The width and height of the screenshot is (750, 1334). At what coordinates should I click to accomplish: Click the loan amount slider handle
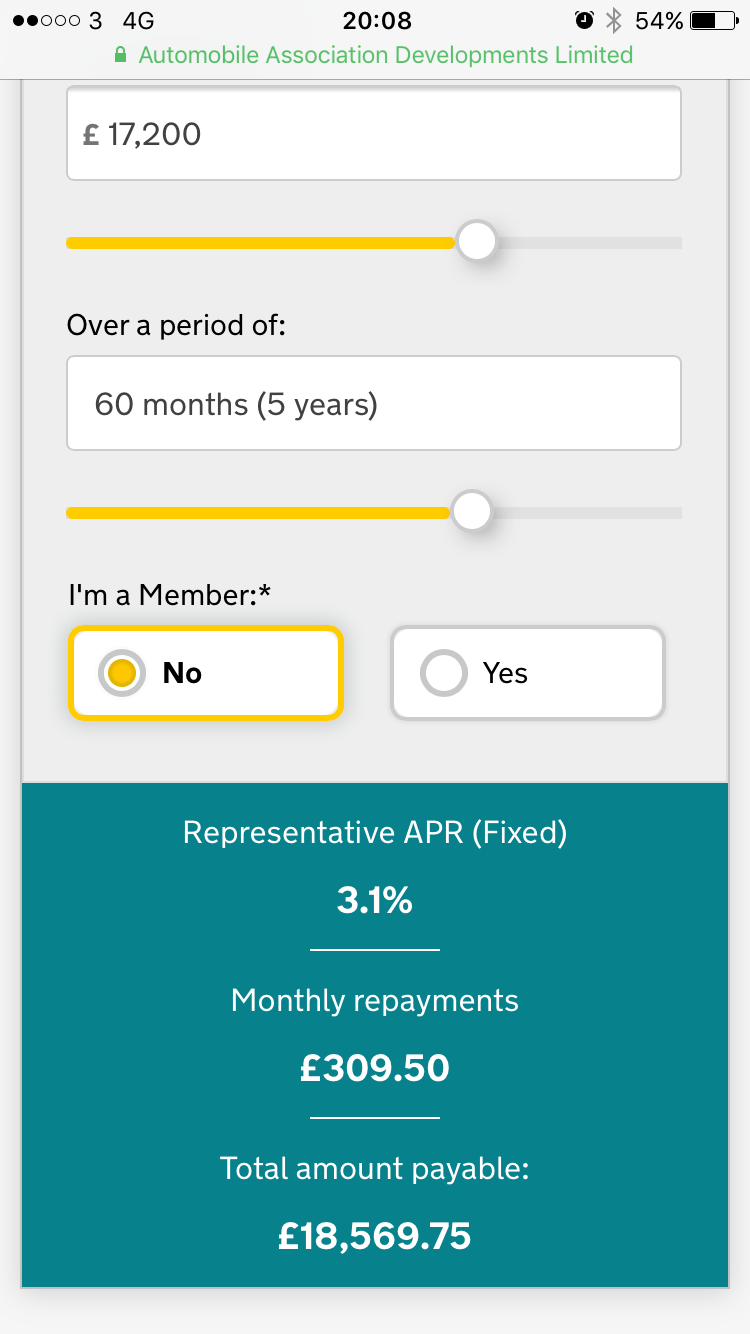tap(477, 242)
